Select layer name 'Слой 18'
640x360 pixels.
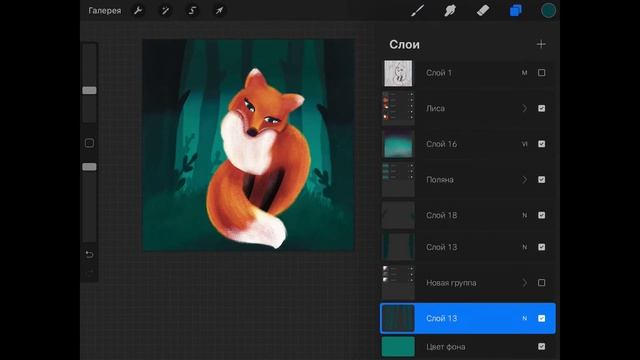(441, 216)
